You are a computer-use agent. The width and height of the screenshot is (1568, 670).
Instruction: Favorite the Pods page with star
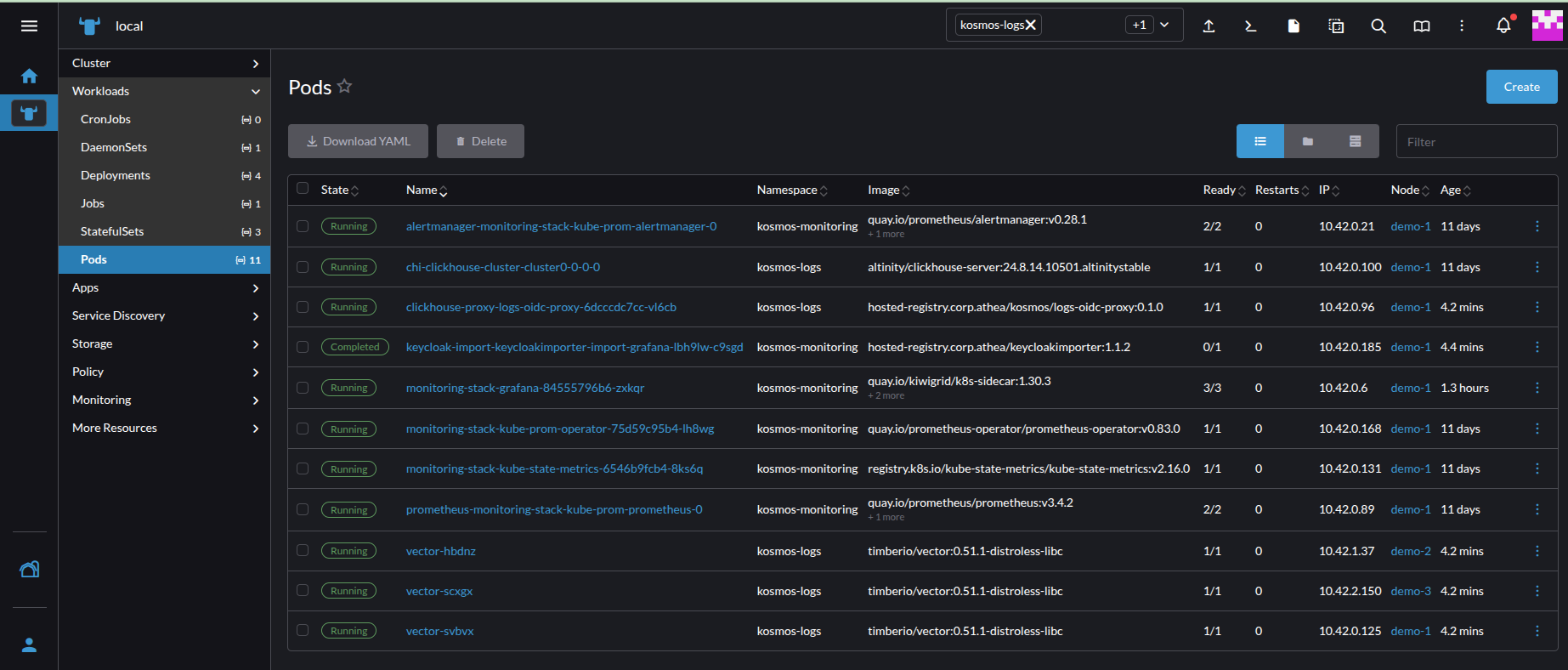(344, 87)
